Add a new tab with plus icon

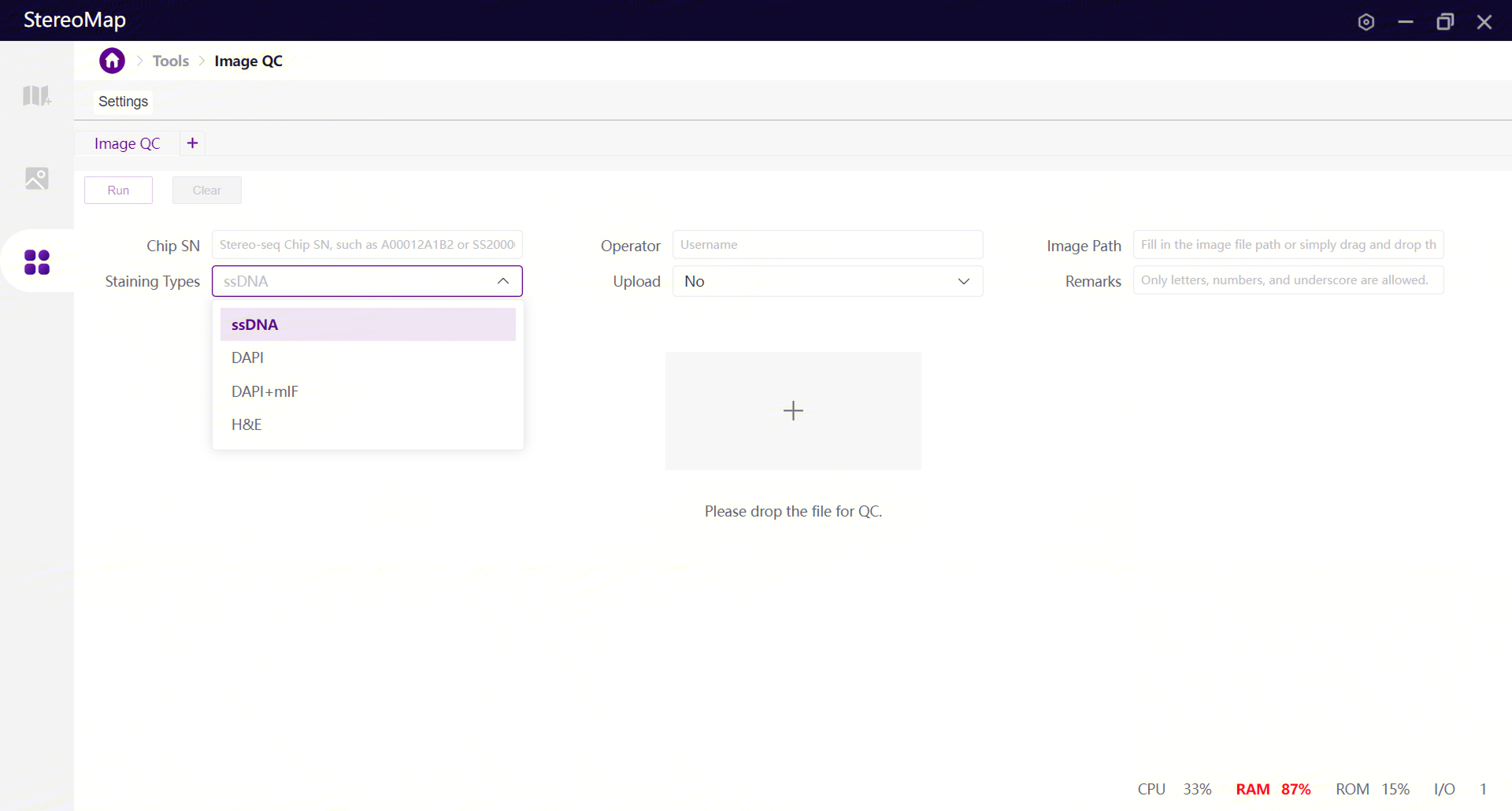coord(192,143)
